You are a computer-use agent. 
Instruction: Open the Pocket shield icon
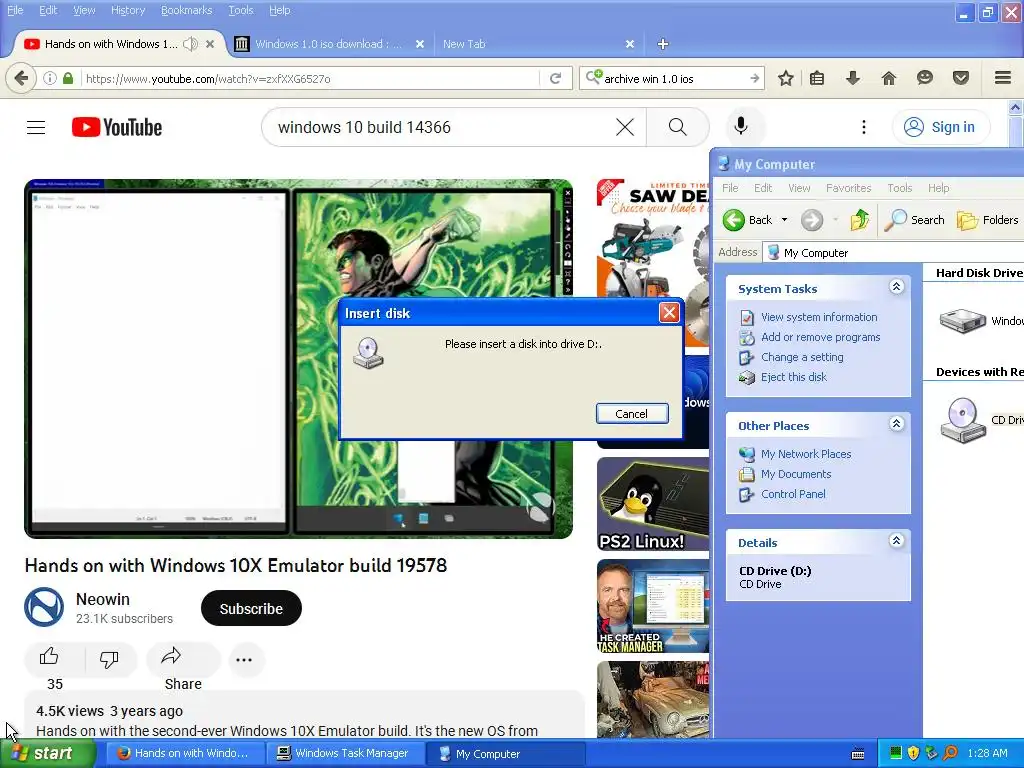[961, 78]
